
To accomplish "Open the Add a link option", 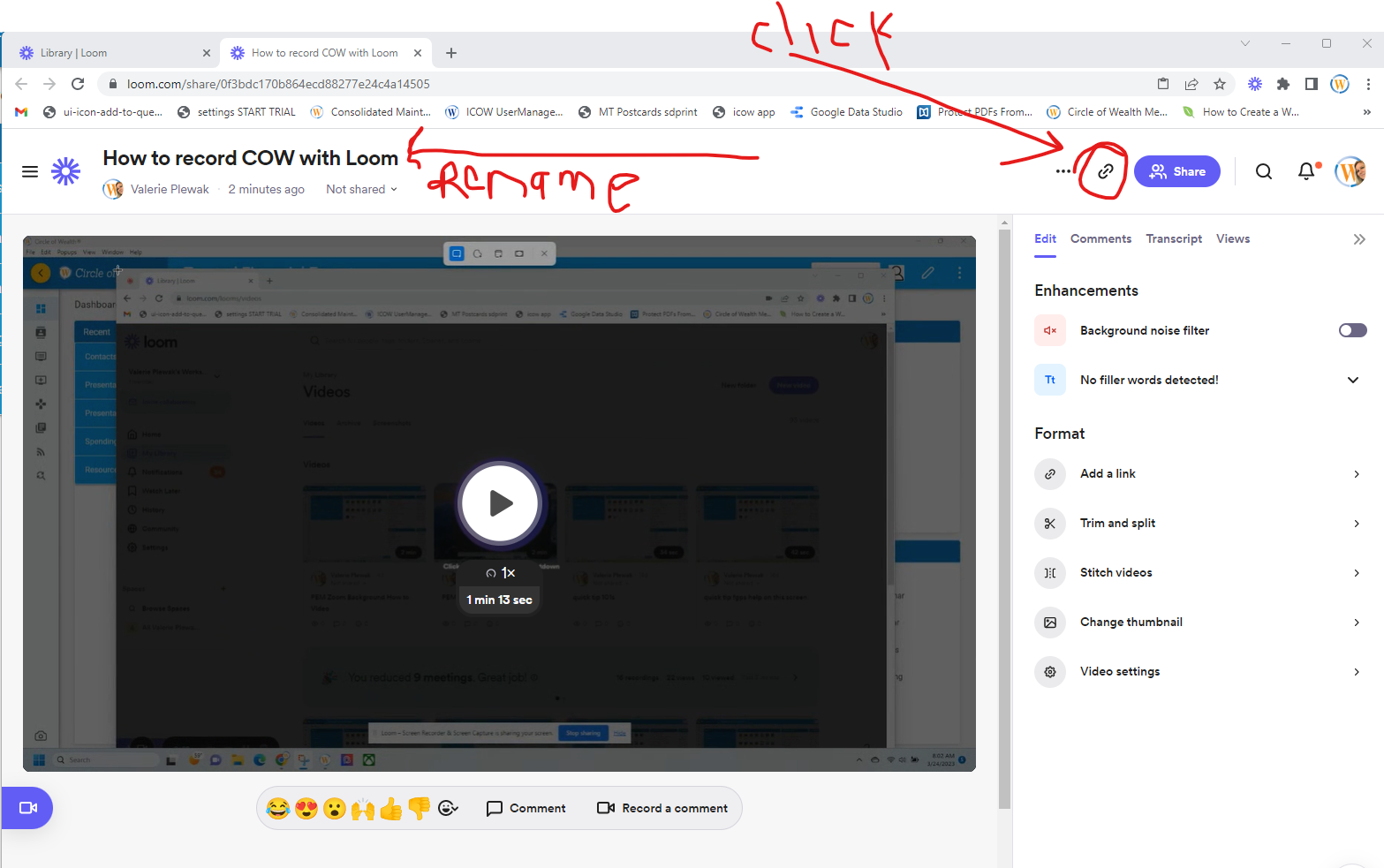I will (1200, 474).
